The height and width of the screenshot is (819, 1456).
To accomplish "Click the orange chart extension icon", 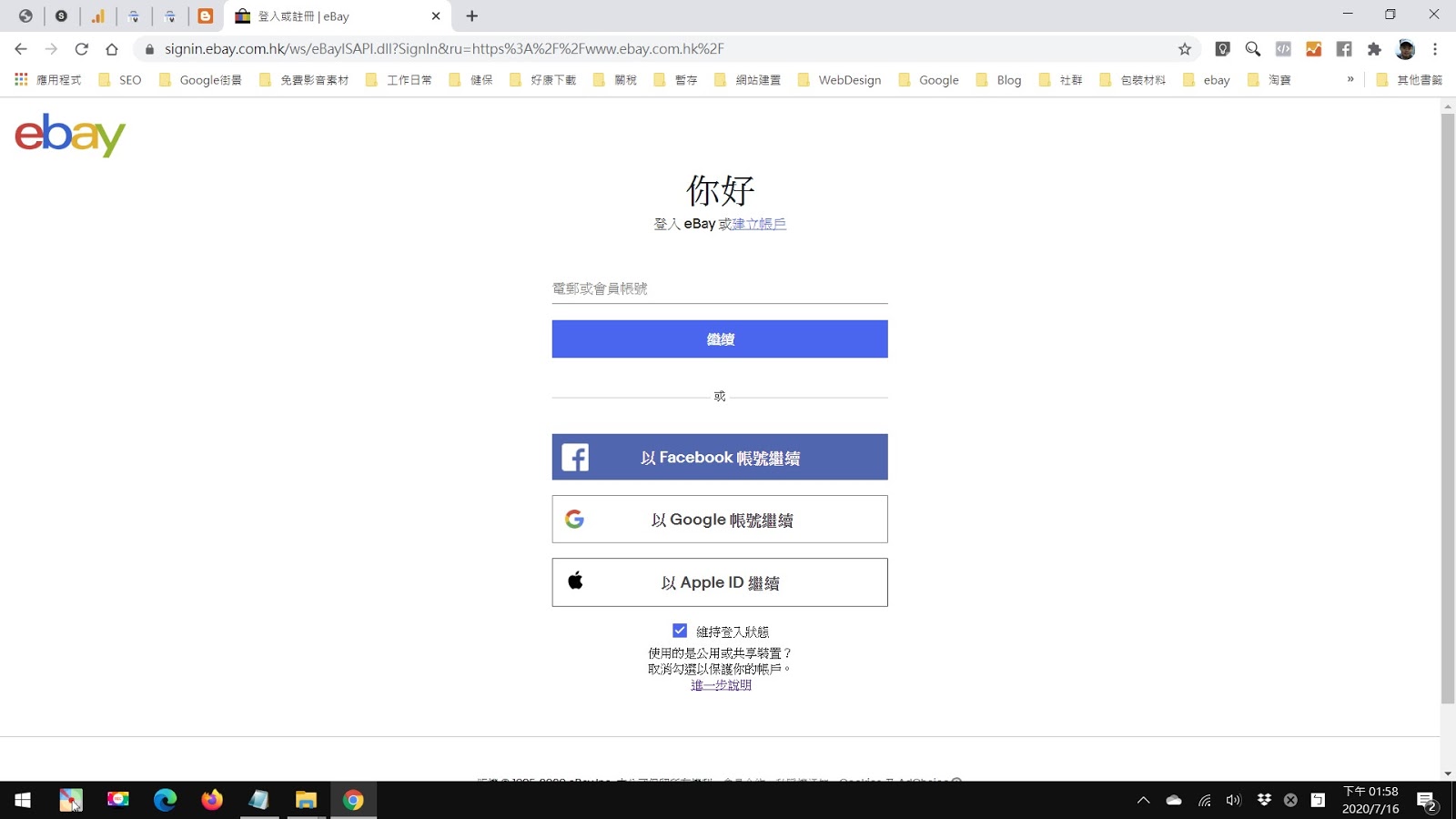I will [x=1314, y=49].
